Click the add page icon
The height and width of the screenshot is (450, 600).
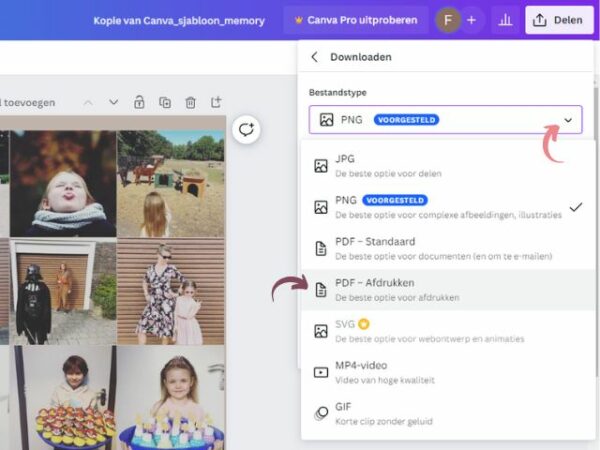tap(215, 102)
